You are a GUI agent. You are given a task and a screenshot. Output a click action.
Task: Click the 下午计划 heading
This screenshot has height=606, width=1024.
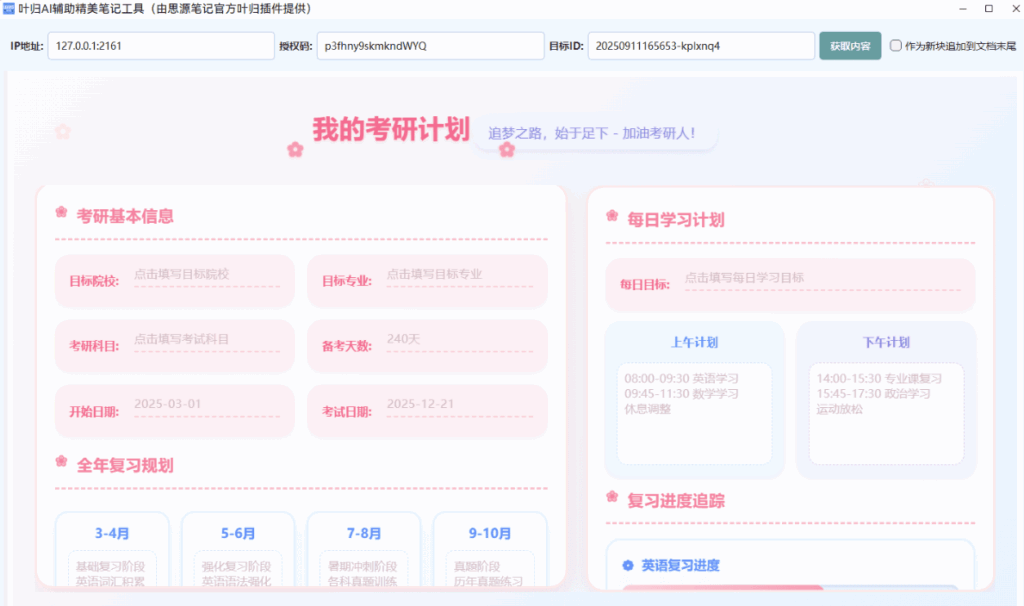[x=886, y=342]
